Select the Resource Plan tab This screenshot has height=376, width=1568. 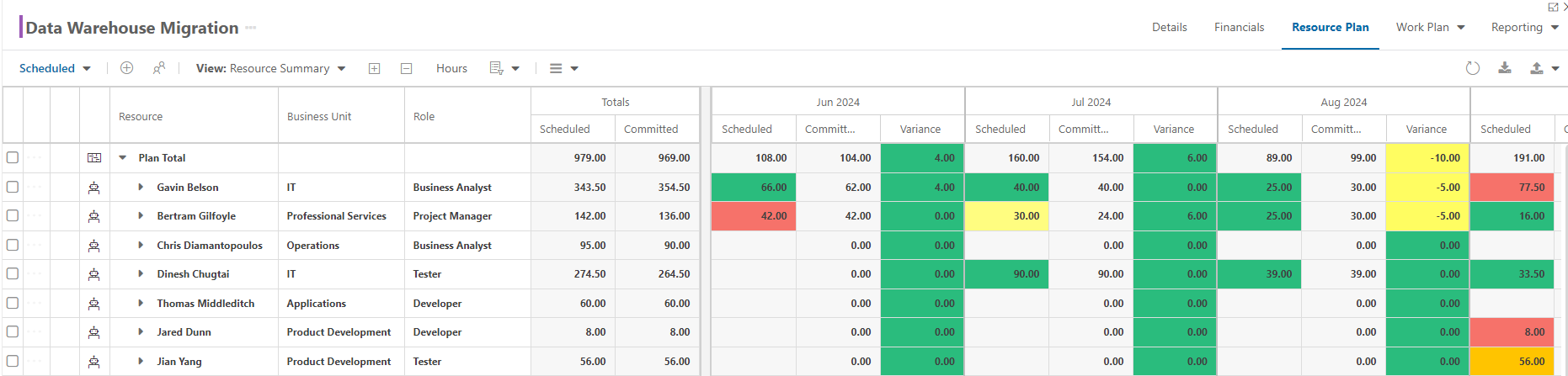1331,27
